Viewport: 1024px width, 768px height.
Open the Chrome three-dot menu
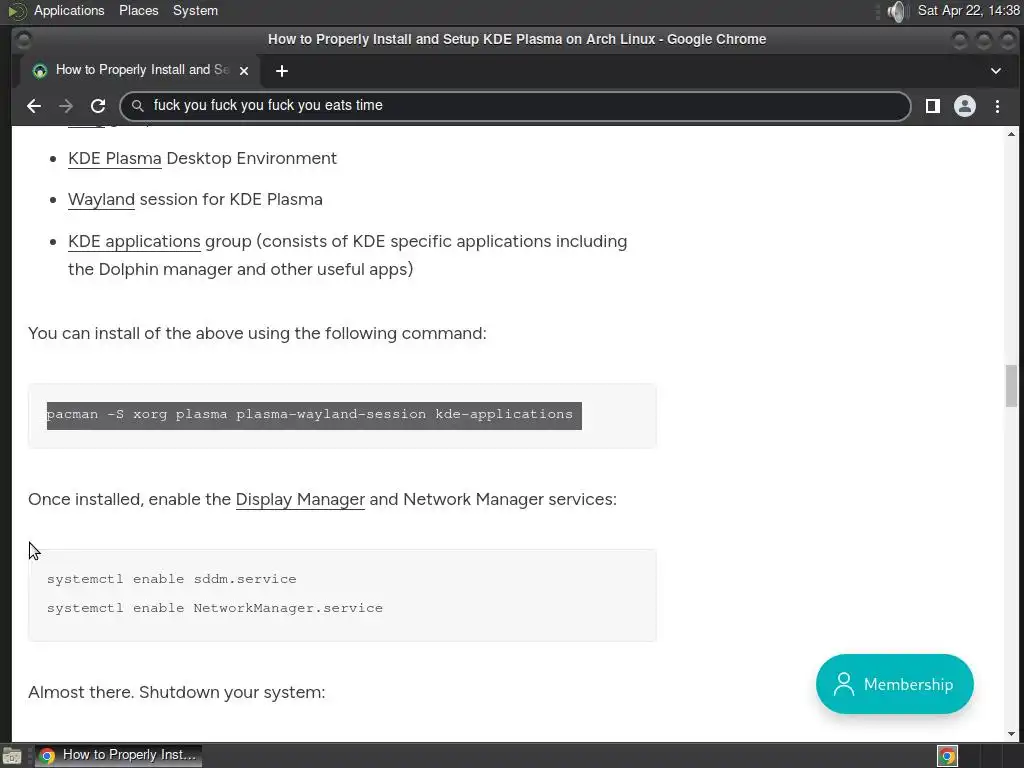(997, 106)
